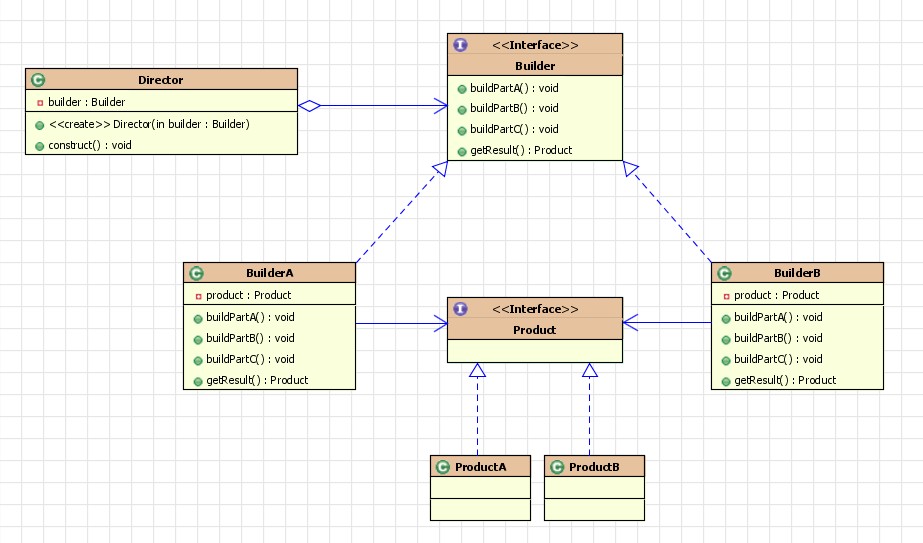Image resolution: width=923 pixels, height=543 pixels.
Task: Click the green class icon on Director header
Action: 38,80
